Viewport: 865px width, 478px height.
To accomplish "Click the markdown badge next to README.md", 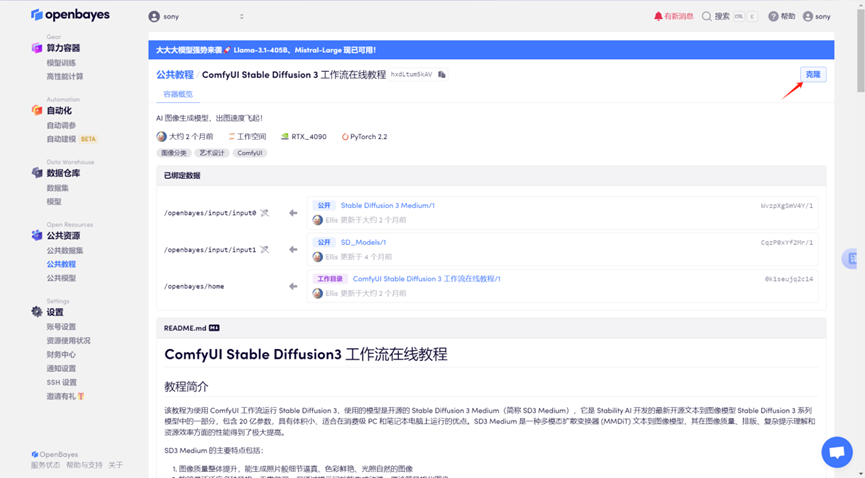I will coord(214,328).
